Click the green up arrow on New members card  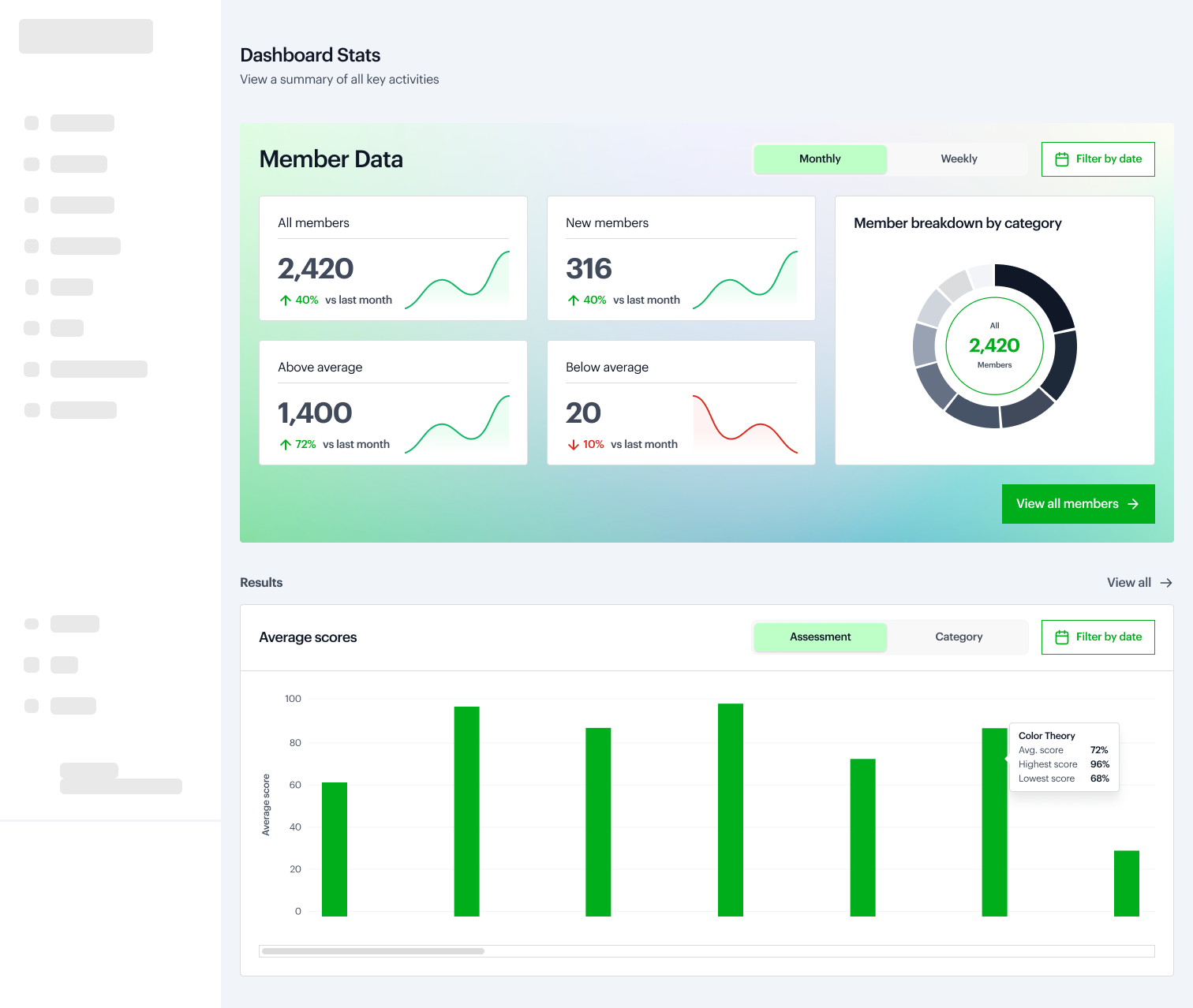(x=573, y=300)
